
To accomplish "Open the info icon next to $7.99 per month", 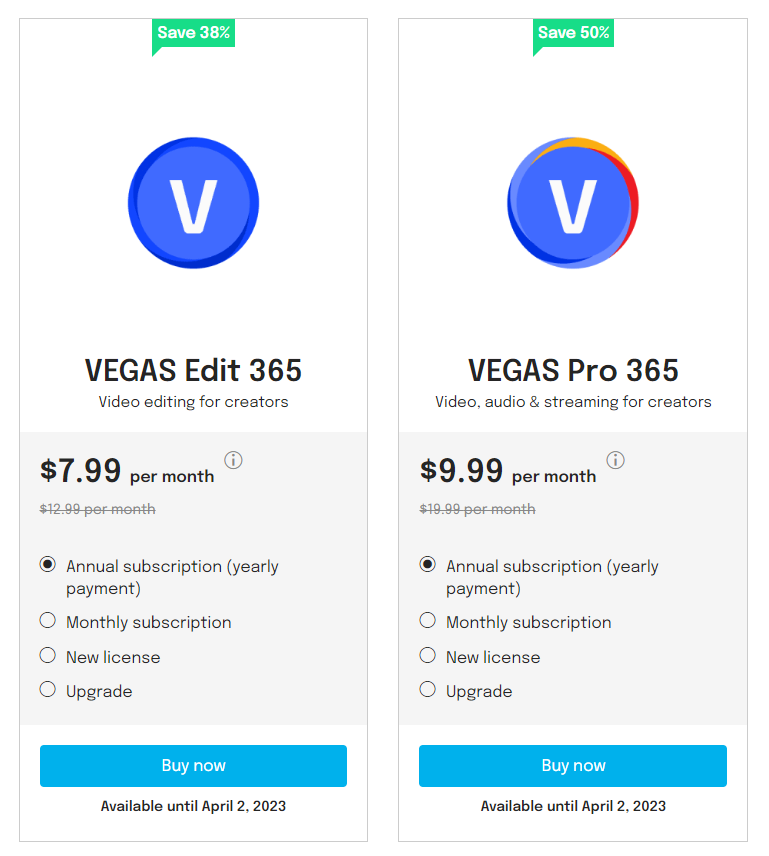I will point(233,460).
